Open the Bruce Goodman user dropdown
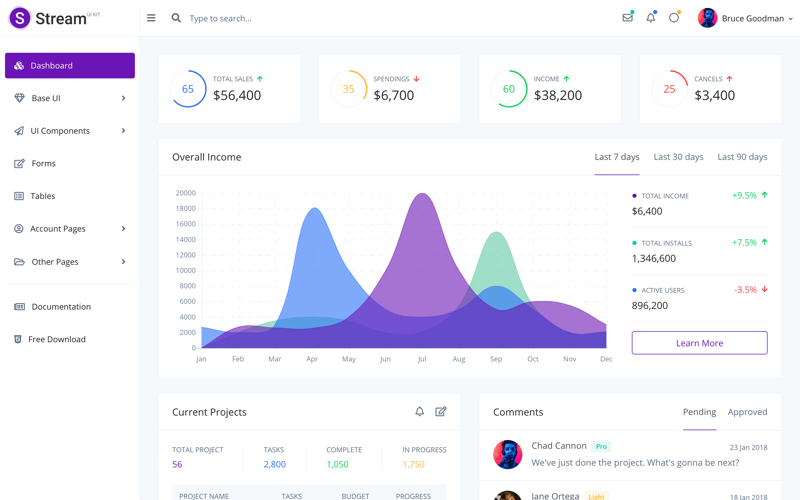The width and height of the screenshot is (800, 500). click(745, 18)
